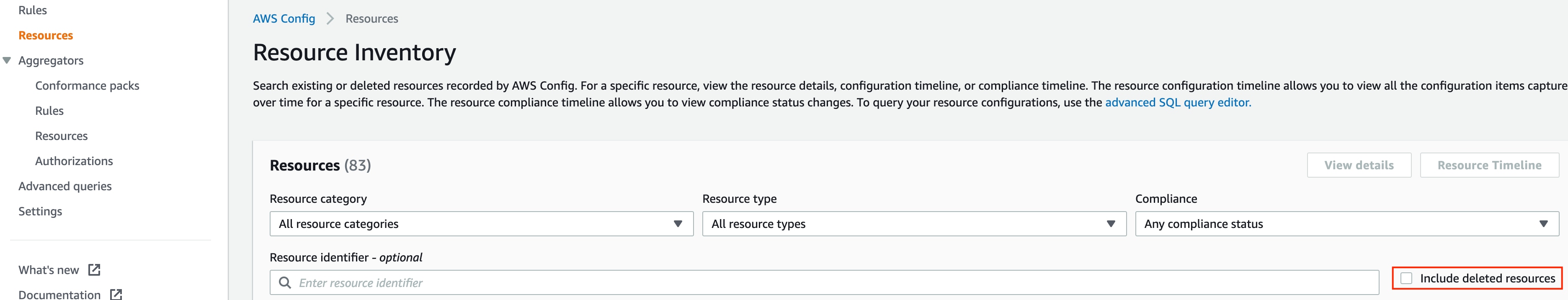1568x300 pixels.
Task: Open Conformance packs under Aggregators
Action: tap(87, 85)
